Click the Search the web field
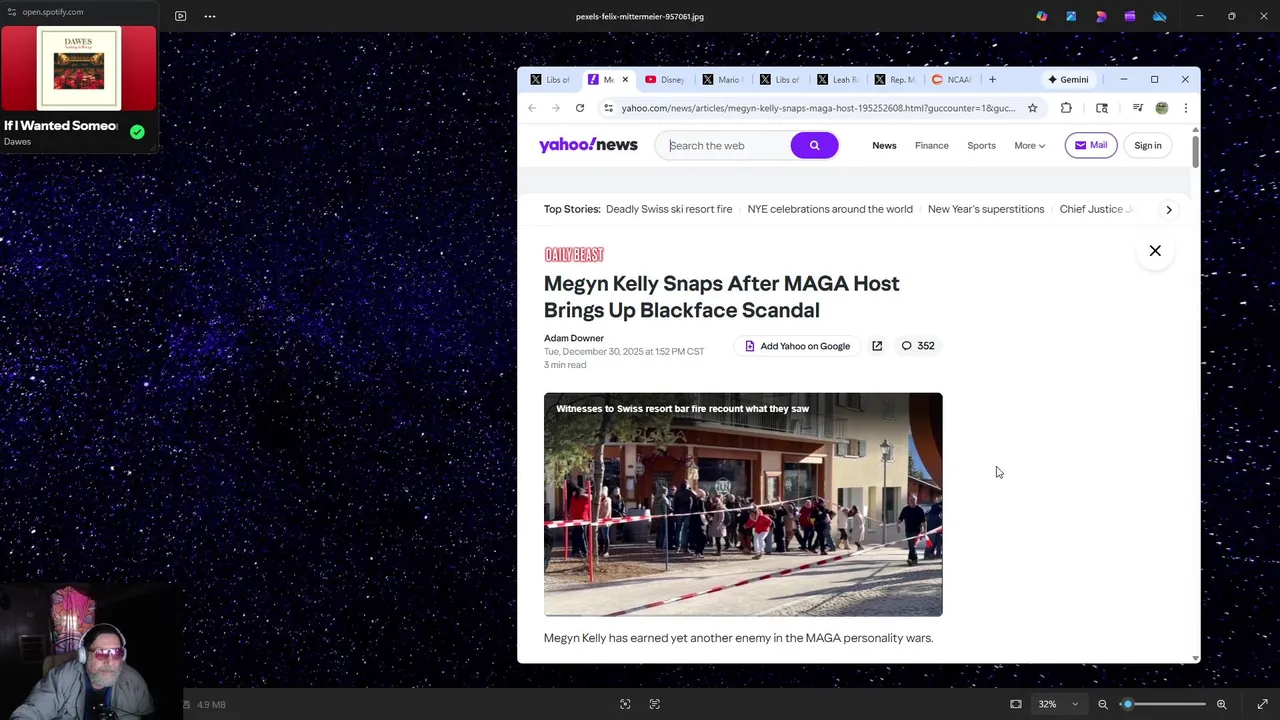1280x720 pixels. click(x=725, y=146)
